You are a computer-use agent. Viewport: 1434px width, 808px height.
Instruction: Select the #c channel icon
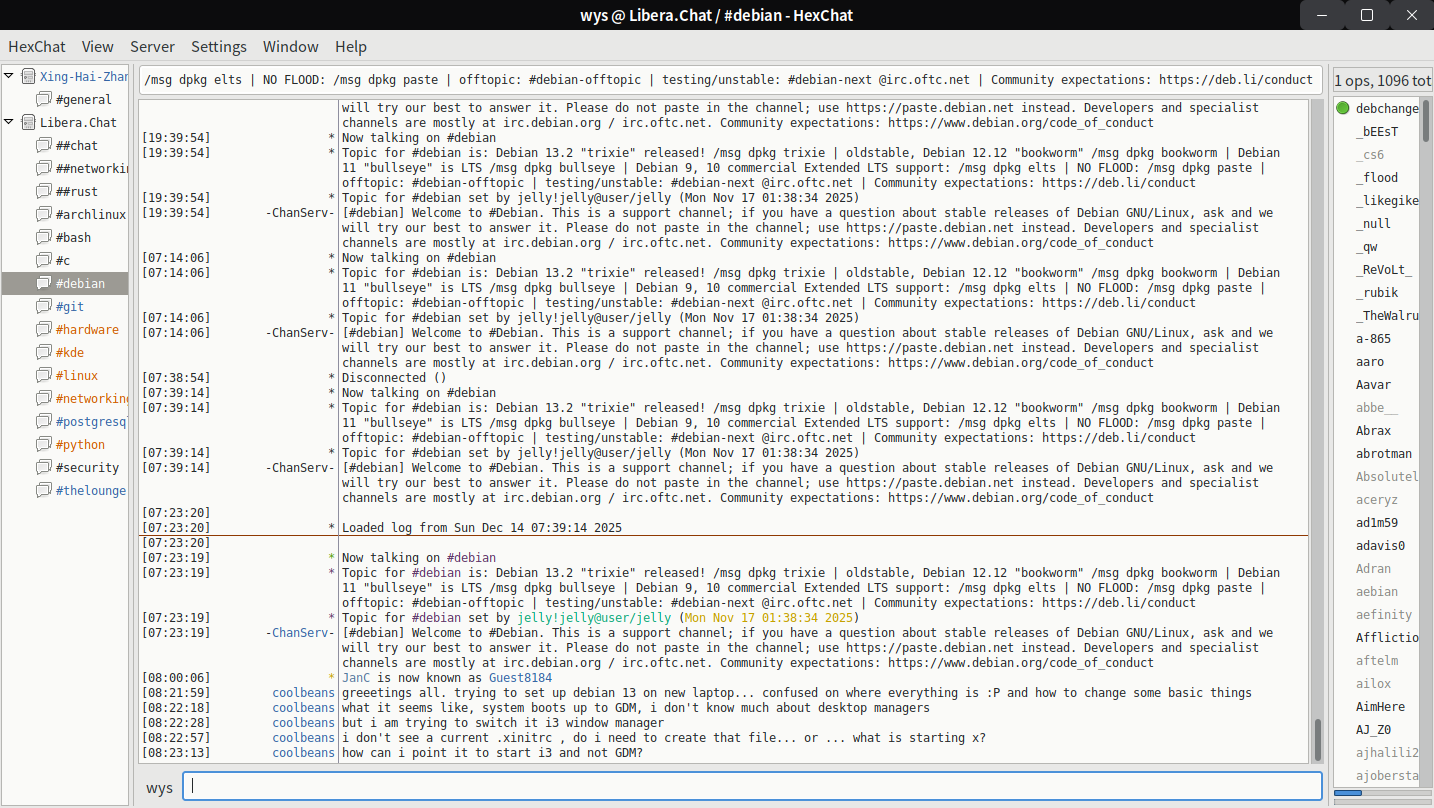pos(43,260)
